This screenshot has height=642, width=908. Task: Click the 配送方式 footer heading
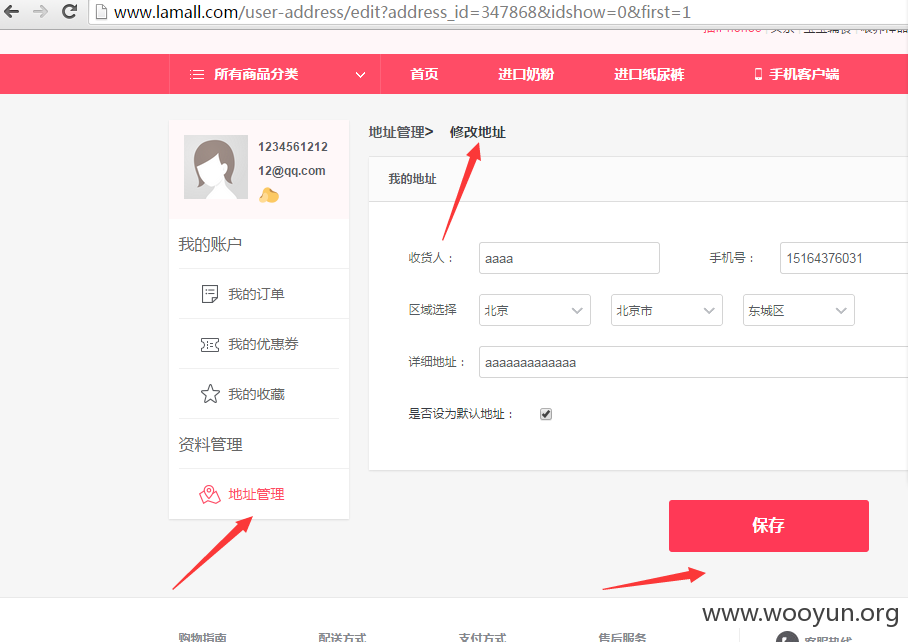pyautogui.click(x=342, y=637)
